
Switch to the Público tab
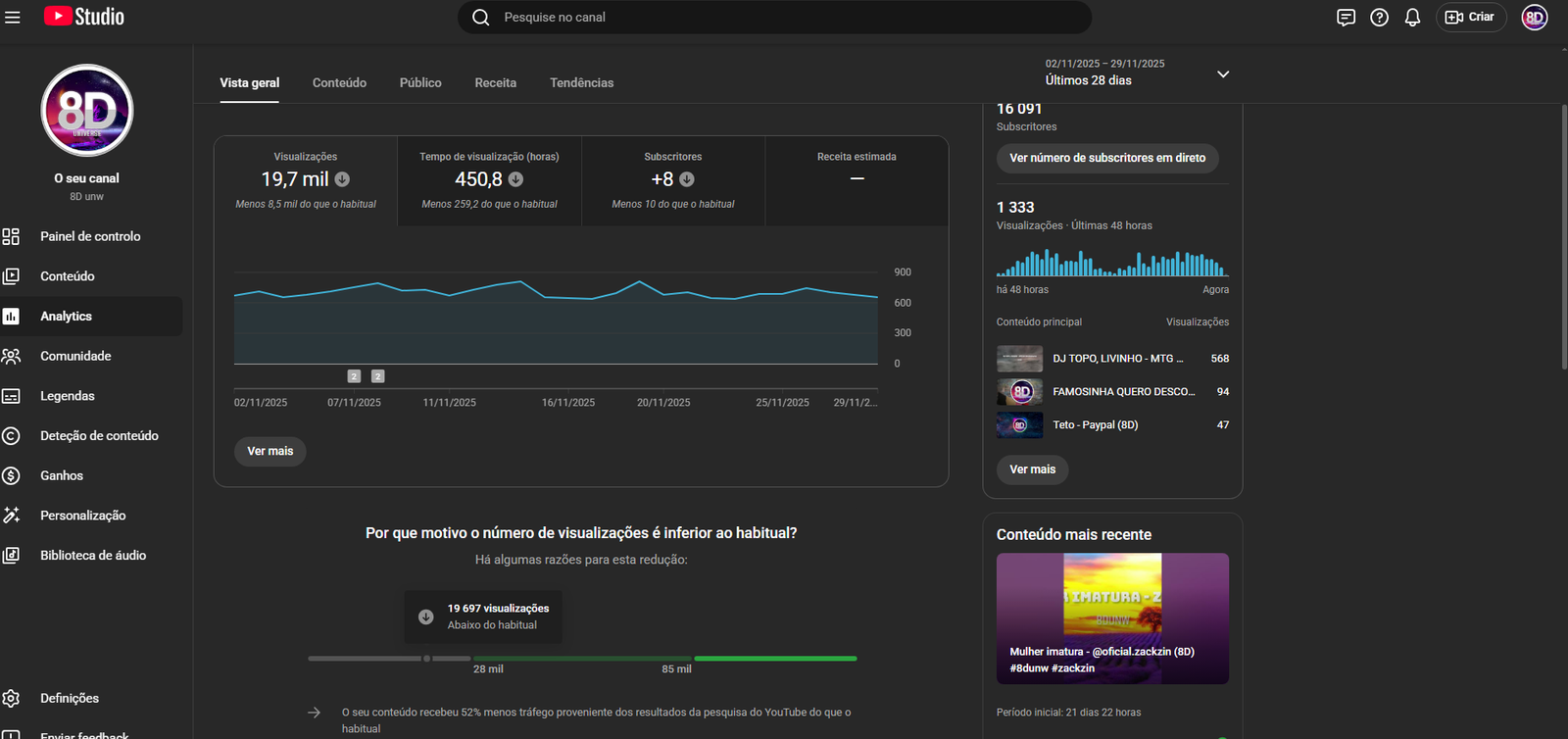420,83
